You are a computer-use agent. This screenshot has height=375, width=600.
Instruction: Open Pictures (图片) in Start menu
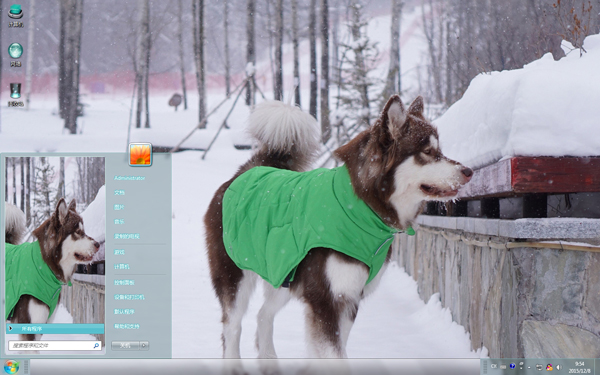point(119,207)
